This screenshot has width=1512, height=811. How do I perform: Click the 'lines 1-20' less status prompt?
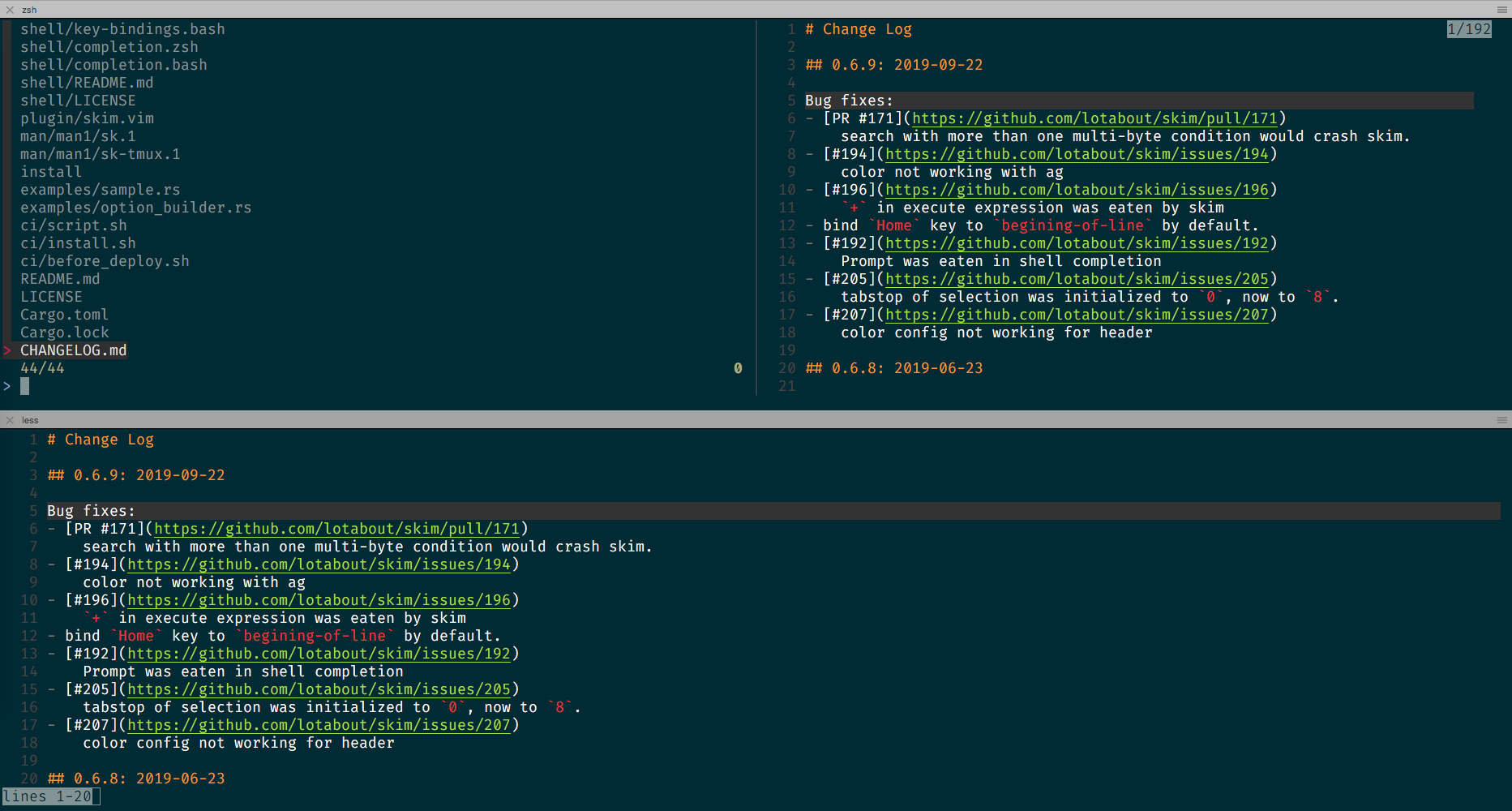[47, 796]
